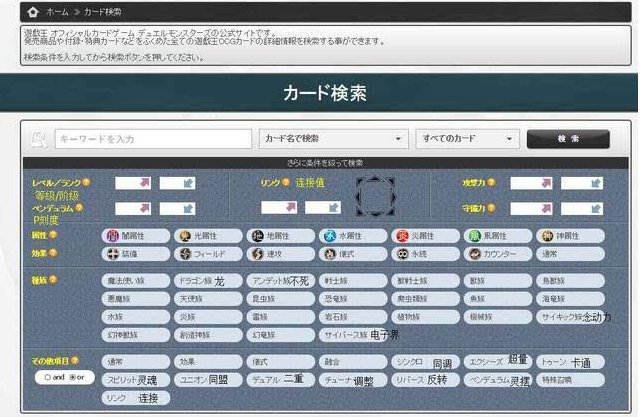Toggle 水属性 water attribute filter
The width and height of the screenshot is (641, 417).
(x=353, y=236)
